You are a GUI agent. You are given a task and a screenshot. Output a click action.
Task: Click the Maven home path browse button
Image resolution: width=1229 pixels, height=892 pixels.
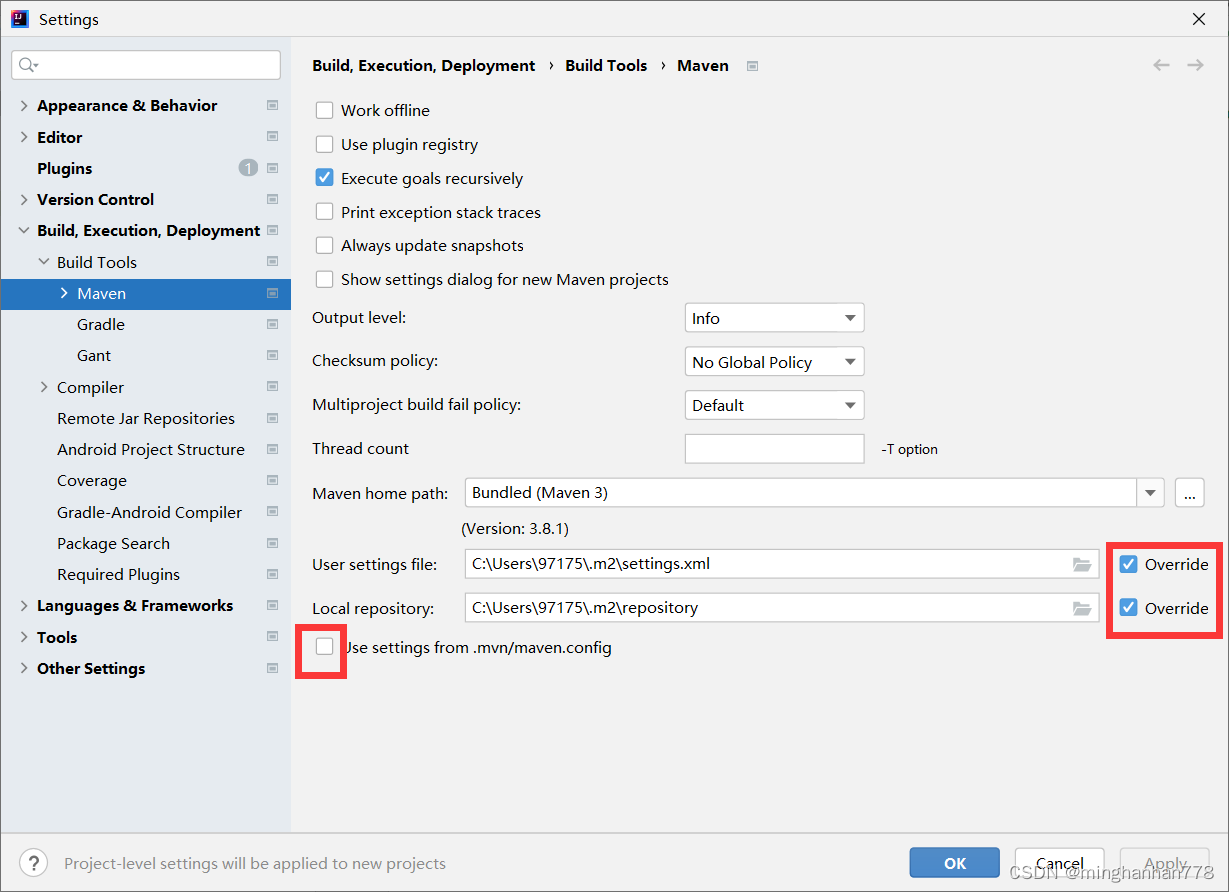point(1189,492)
